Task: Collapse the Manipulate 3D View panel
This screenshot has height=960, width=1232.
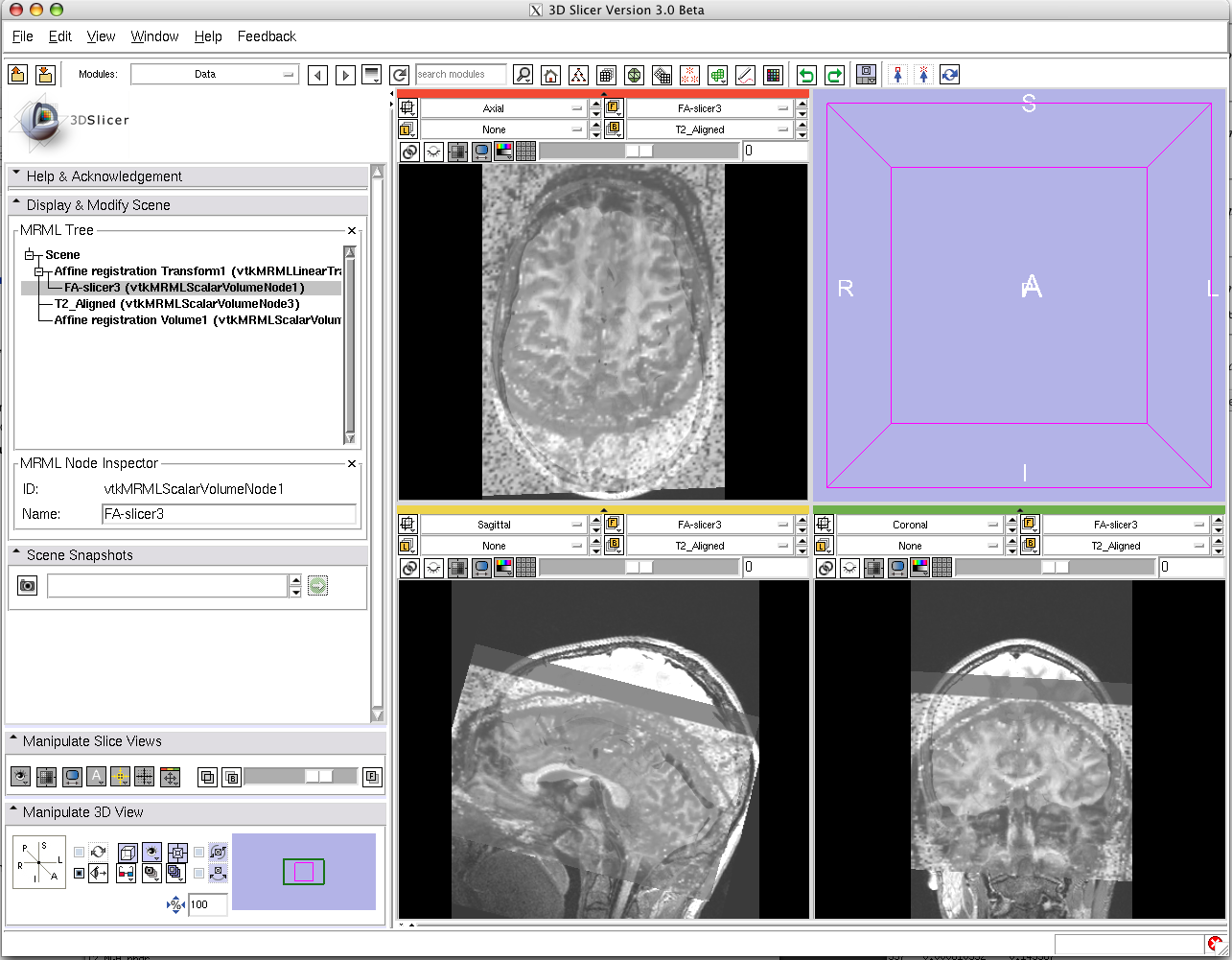Action: click(196, 812)
